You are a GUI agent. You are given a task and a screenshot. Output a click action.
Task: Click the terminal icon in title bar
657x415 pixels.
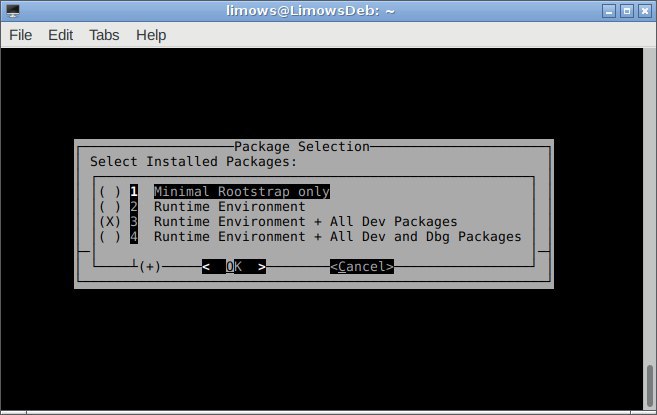pyautogui.click(x=13, y=10)
